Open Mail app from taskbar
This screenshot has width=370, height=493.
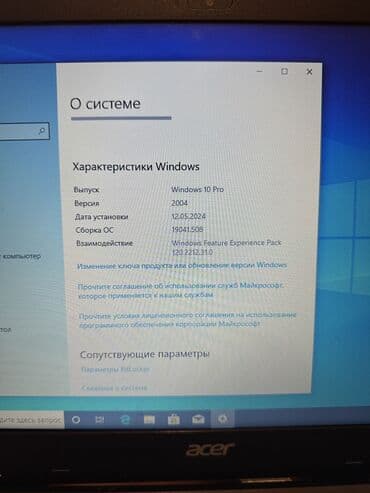[198, 419]
